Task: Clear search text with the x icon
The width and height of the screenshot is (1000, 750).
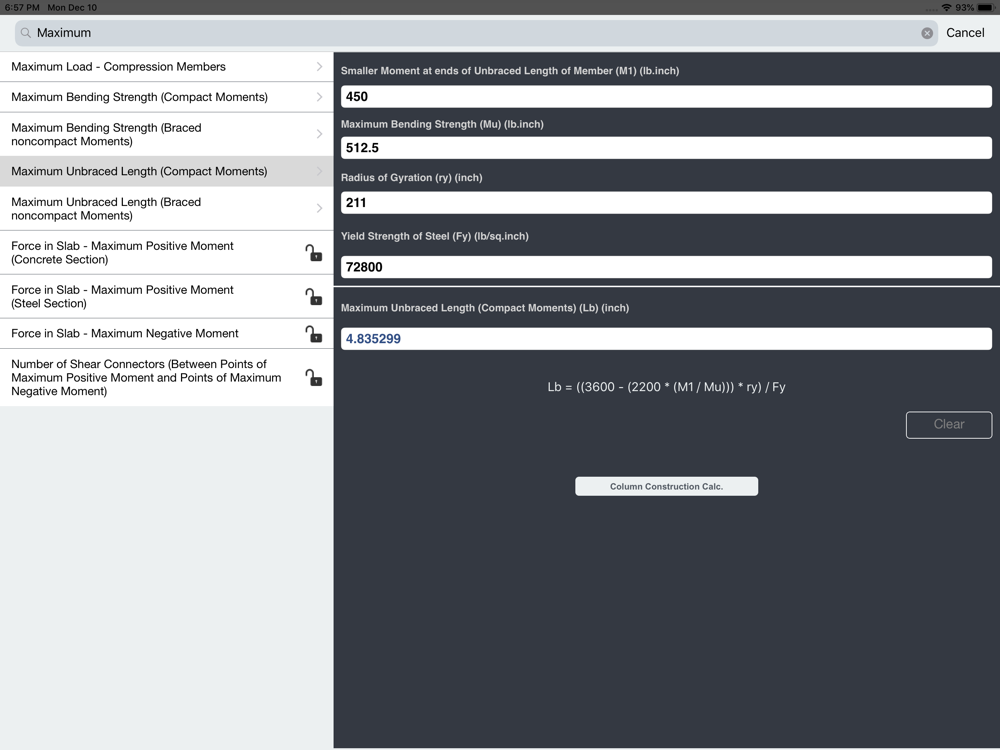Action: pyautogui.click(x=927, y=33)
